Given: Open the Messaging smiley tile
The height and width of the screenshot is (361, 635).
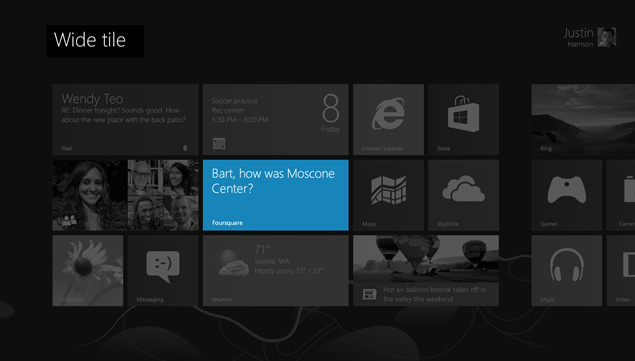Looking at the screenshot, I should pyautogui.click(x=163, y=271).
